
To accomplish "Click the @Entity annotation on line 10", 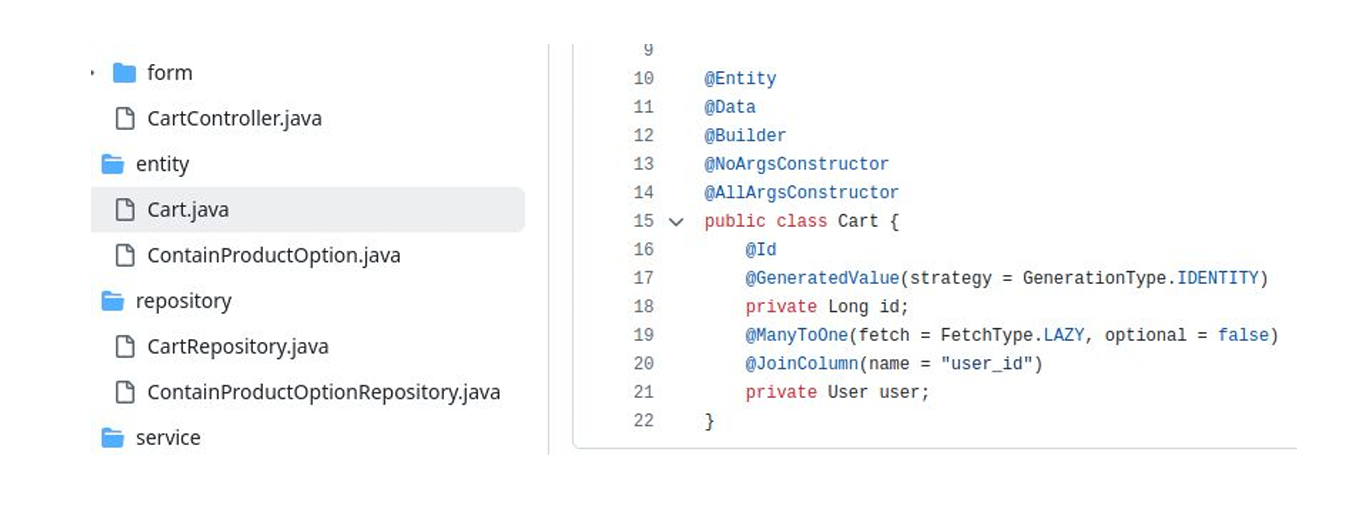I will coord(740,79).
